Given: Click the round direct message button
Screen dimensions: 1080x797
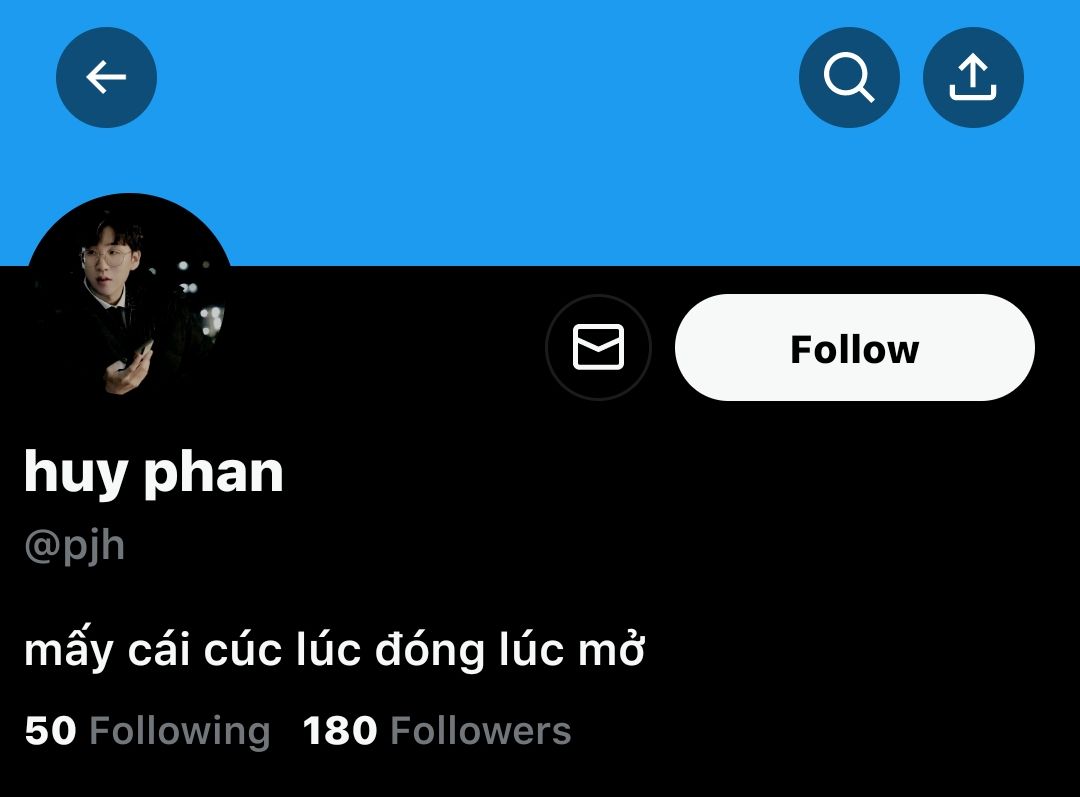Looking at the screenshot, I should tap(599, 347).
